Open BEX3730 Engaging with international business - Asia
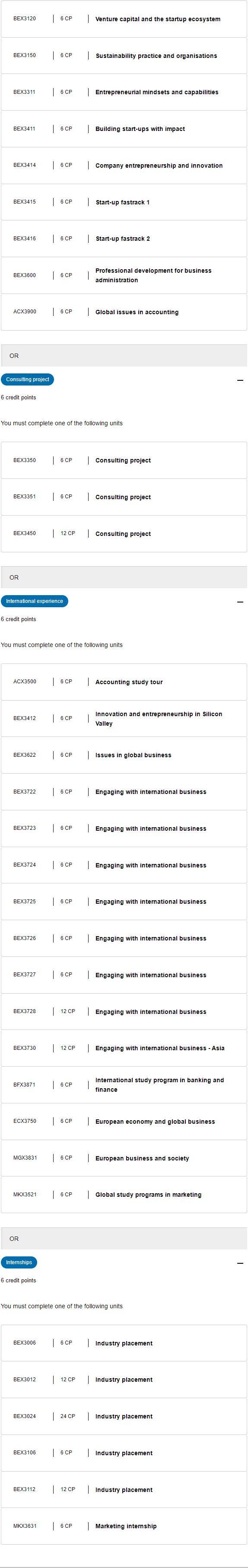The width and height of the screenshot is (248, 1568). tap(124, 1048)
